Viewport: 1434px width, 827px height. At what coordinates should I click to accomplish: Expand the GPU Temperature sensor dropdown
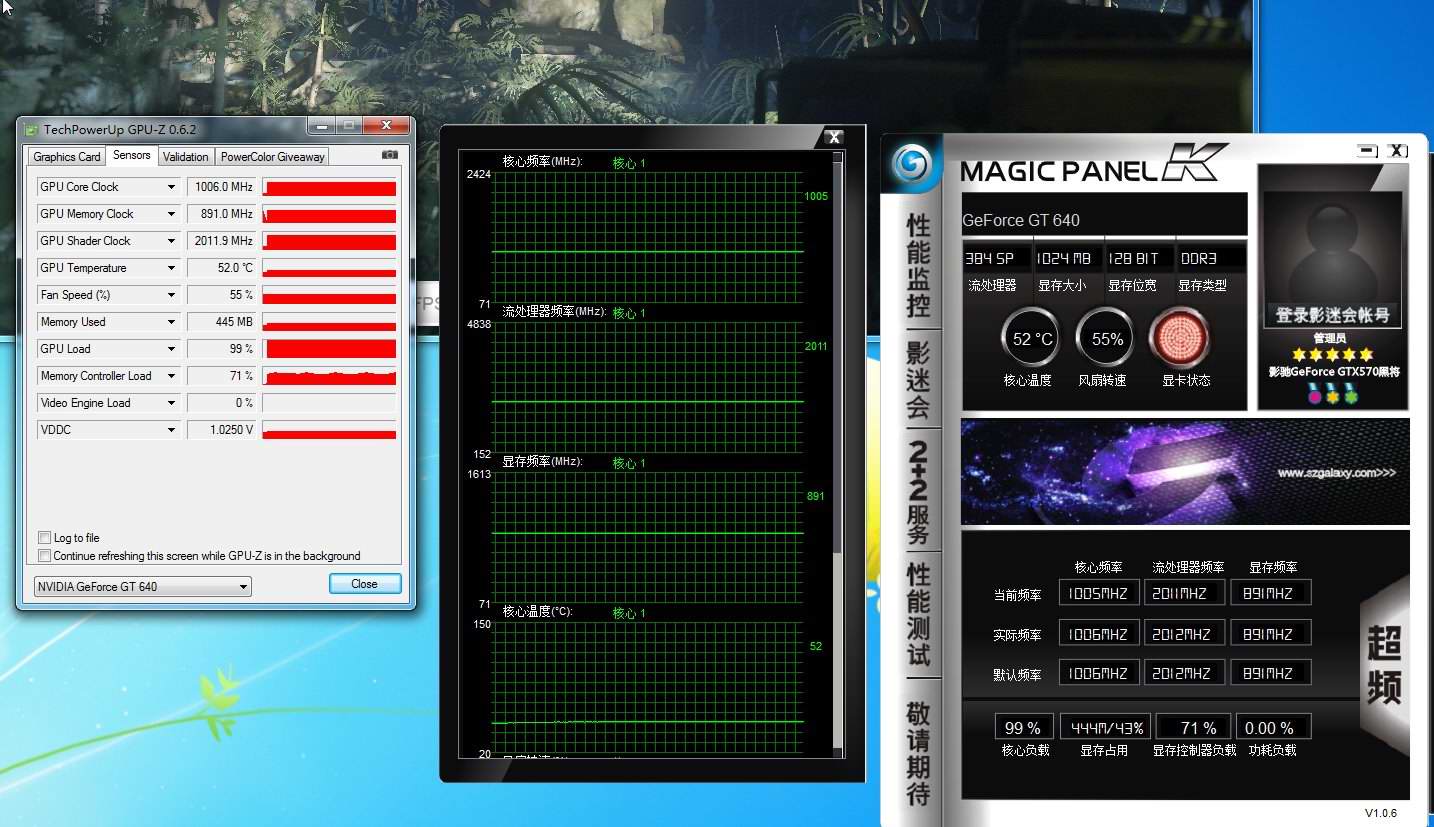[171, 268]
